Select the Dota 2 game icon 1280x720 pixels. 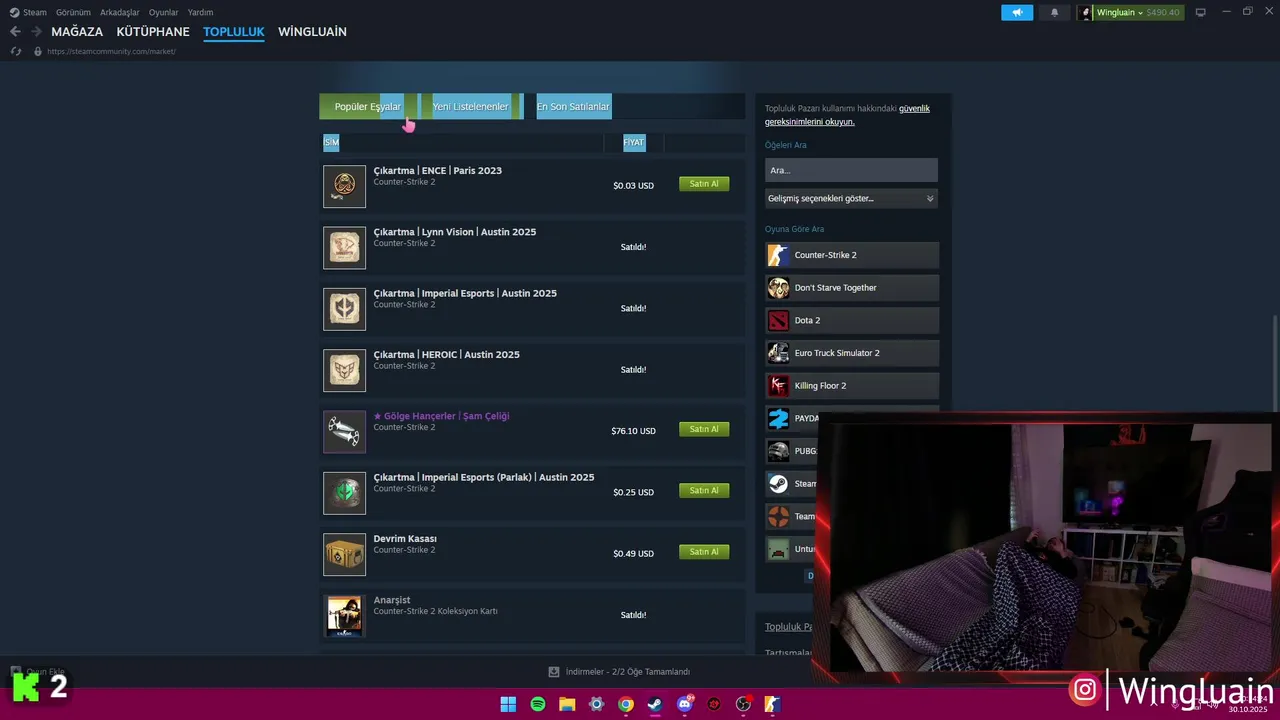tap(778, 321)
